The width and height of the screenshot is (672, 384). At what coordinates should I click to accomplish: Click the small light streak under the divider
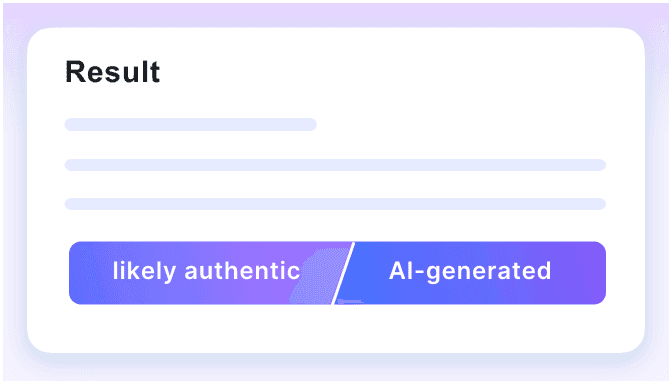(351, 302)
